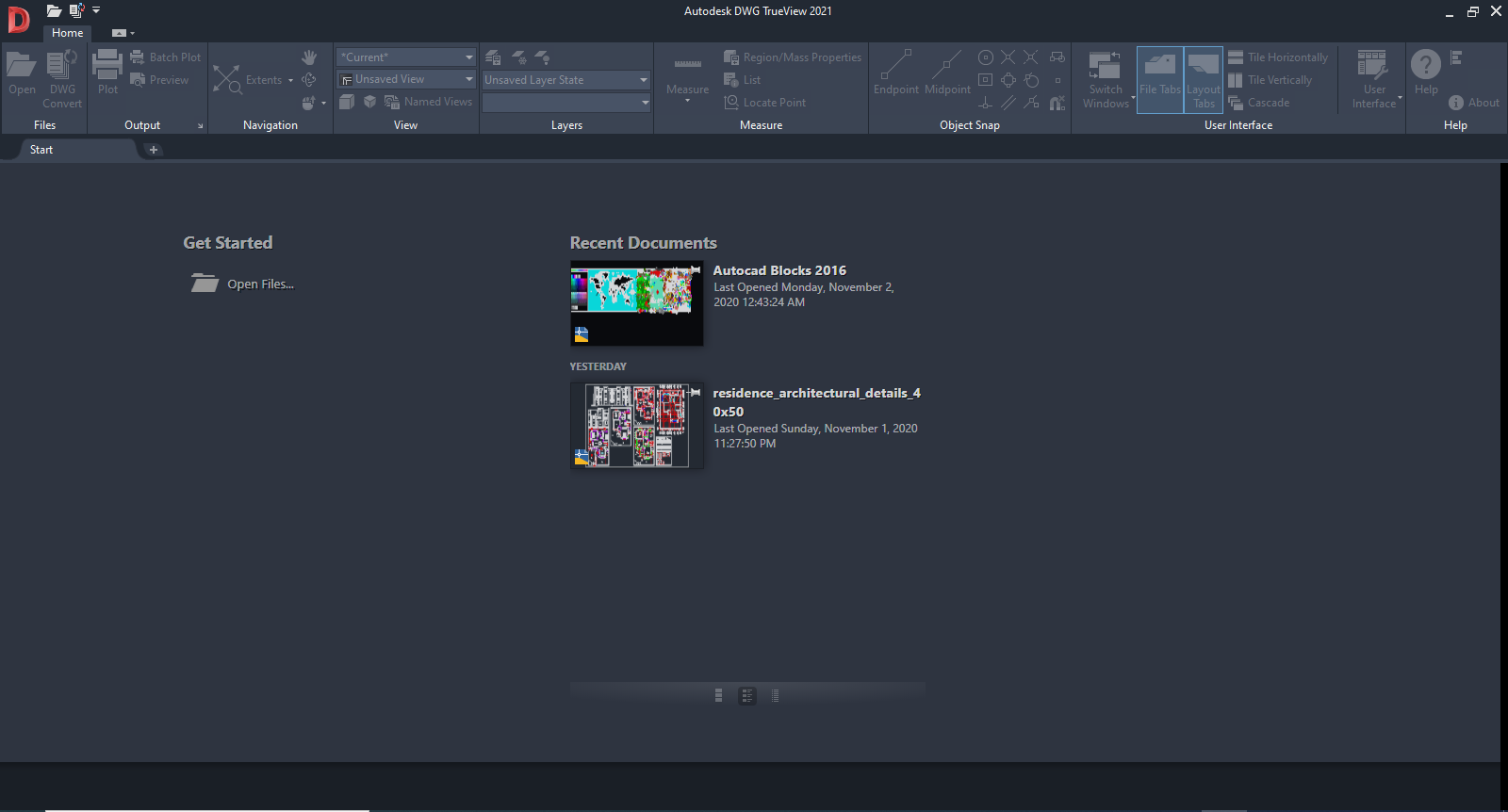This screenshot has width=1508, height=812.
Task: Click the Zoom Extents icon
Action: pyautogui.click(x=227, y=79)
